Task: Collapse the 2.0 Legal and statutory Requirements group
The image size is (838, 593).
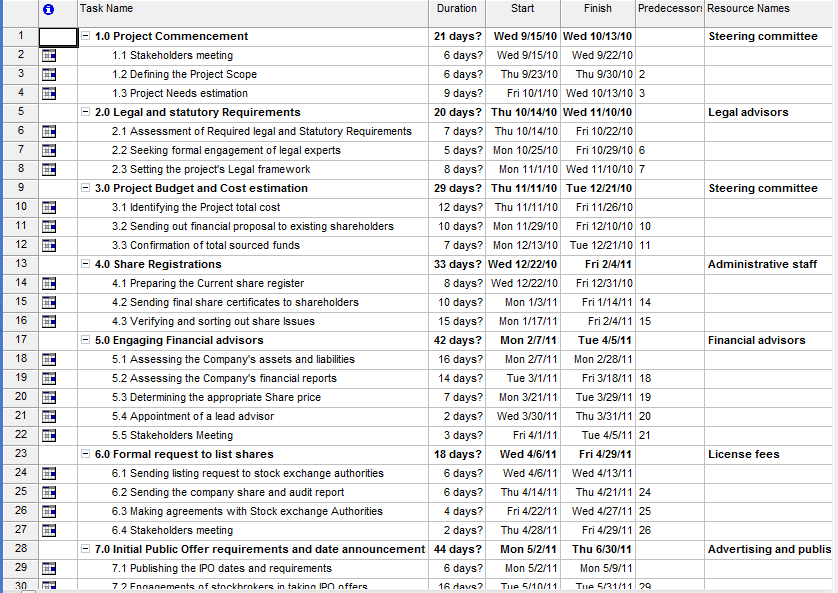Action: tap(86, 113)
